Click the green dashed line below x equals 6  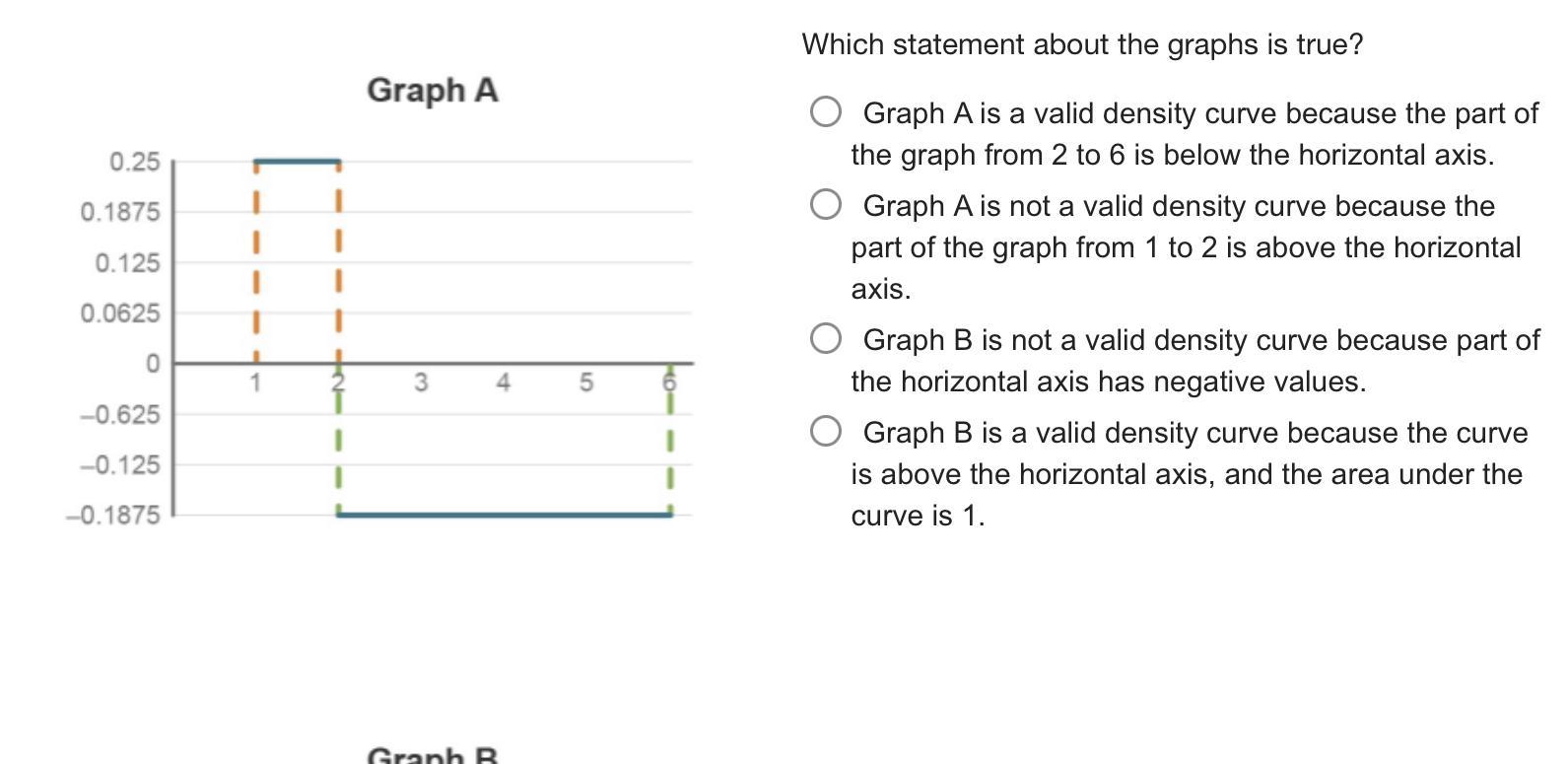(x=670, y=439)
